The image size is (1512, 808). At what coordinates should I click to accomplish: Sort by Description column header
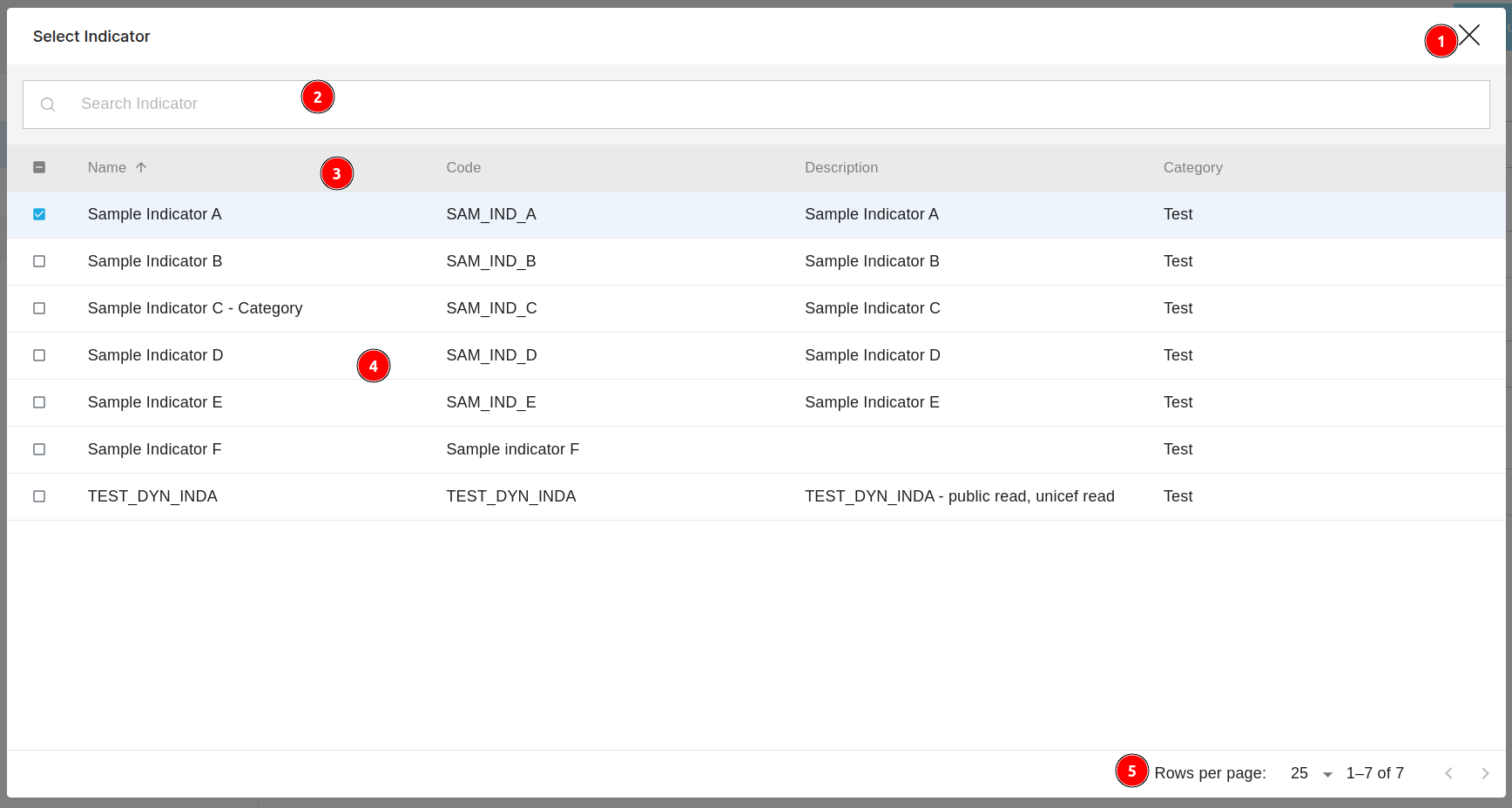coord(841,167)
